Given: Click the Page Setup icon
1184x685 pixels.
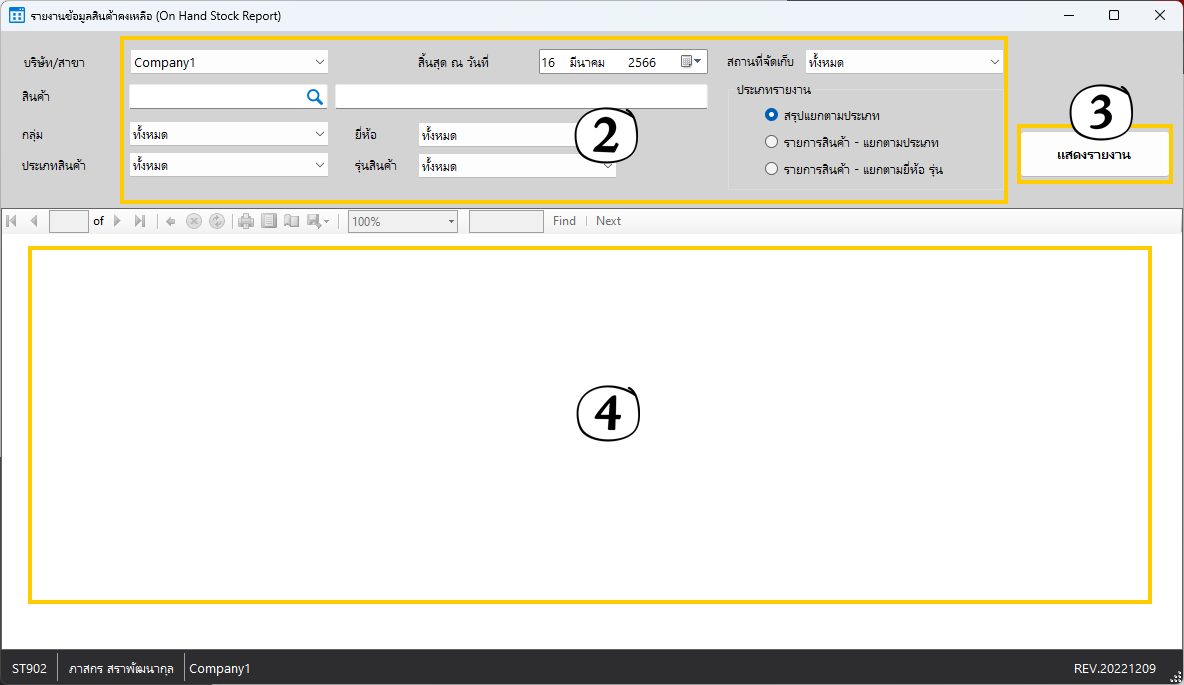Looking at the screenshot, I should pyautogui.click(x=291, y=221).
